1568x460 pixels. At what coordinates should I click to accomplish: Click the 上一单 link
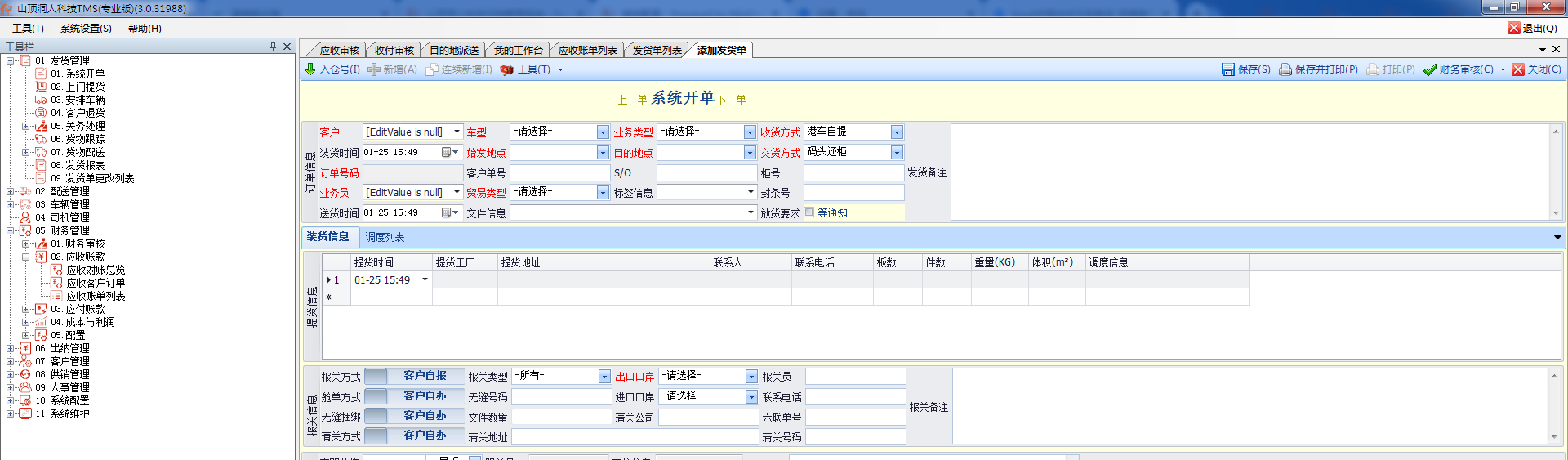click(x=632, y=100)
